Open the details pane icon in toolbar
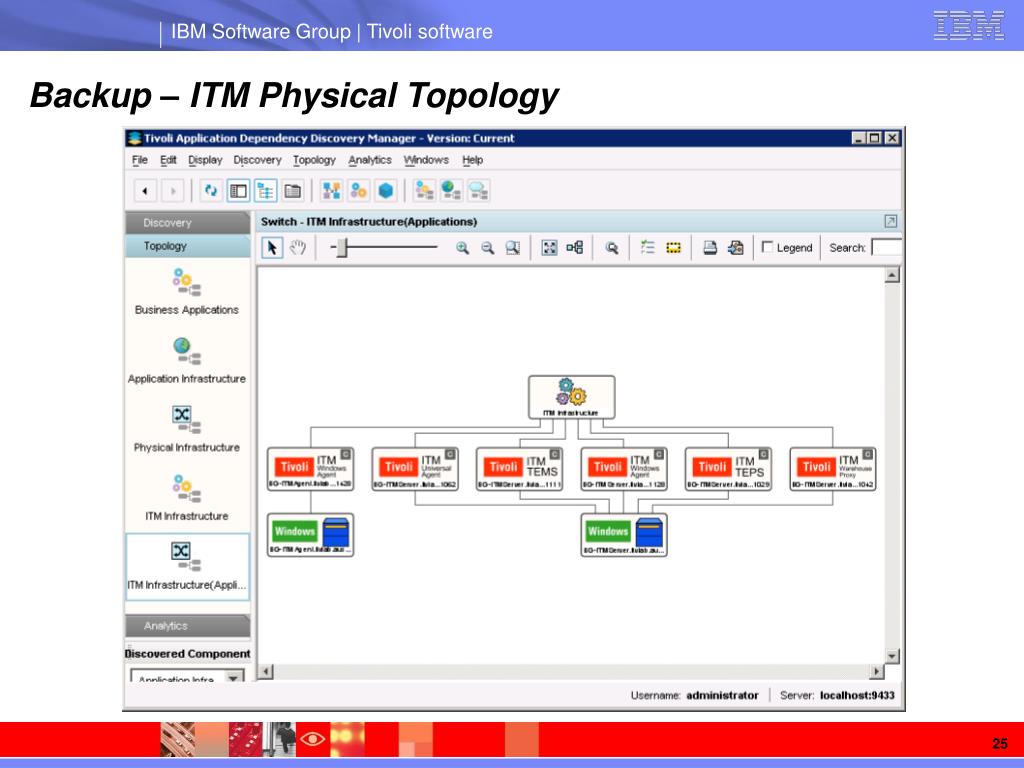 click(293, 191)
